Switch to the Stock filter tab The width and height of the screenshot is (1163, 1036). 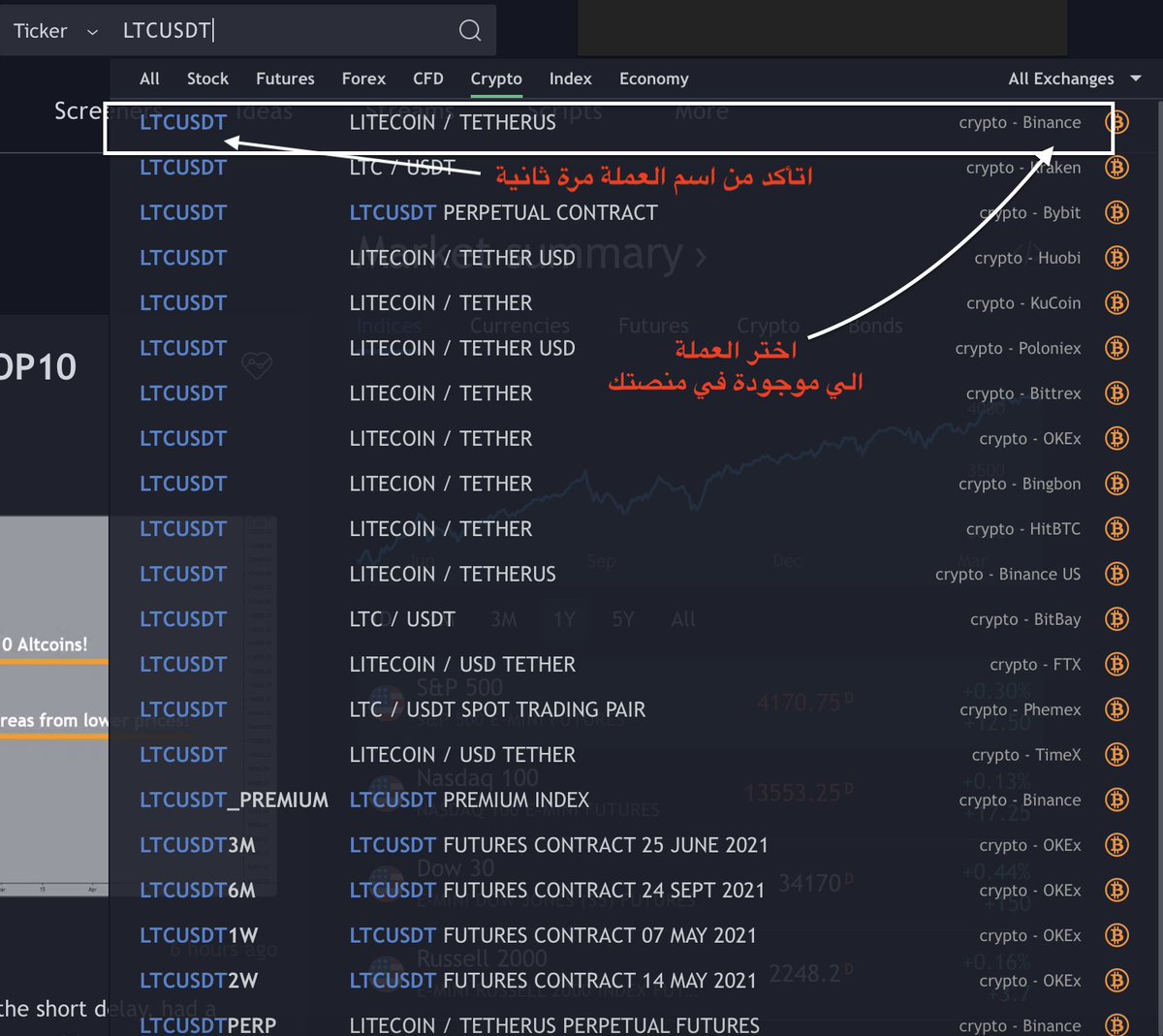click(207, 78)
